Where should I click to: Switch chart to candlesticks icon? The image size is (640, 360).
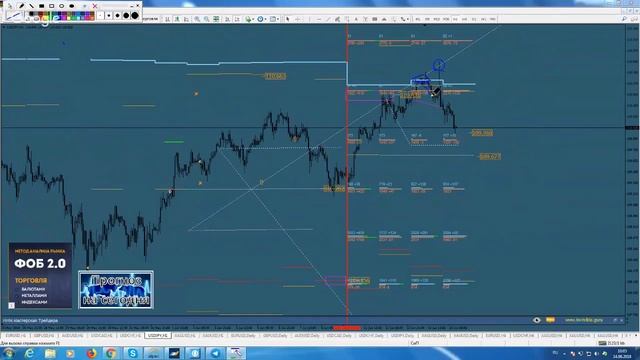(x=177, y=19)
